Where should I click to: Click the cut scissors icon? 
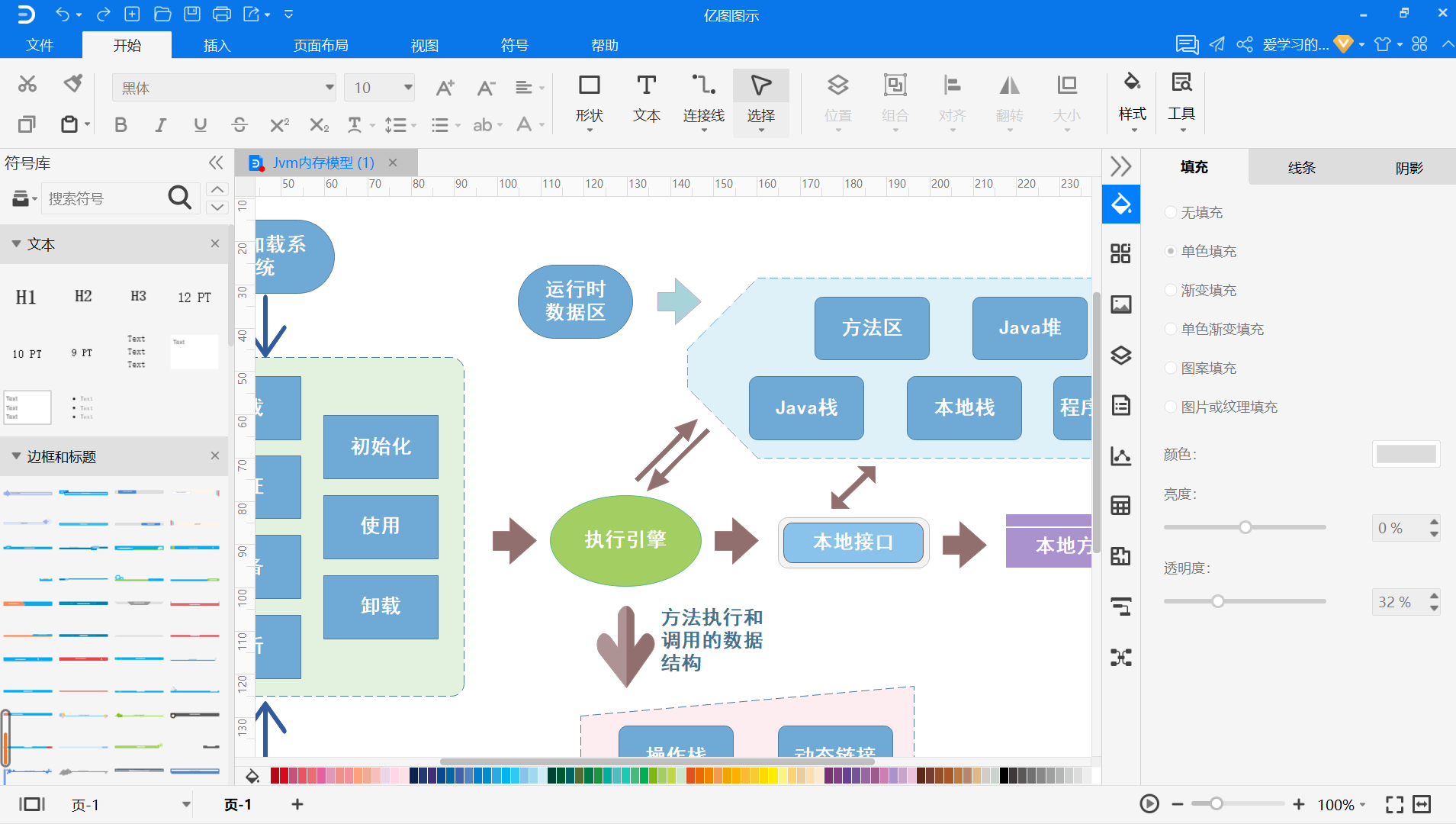27,84
